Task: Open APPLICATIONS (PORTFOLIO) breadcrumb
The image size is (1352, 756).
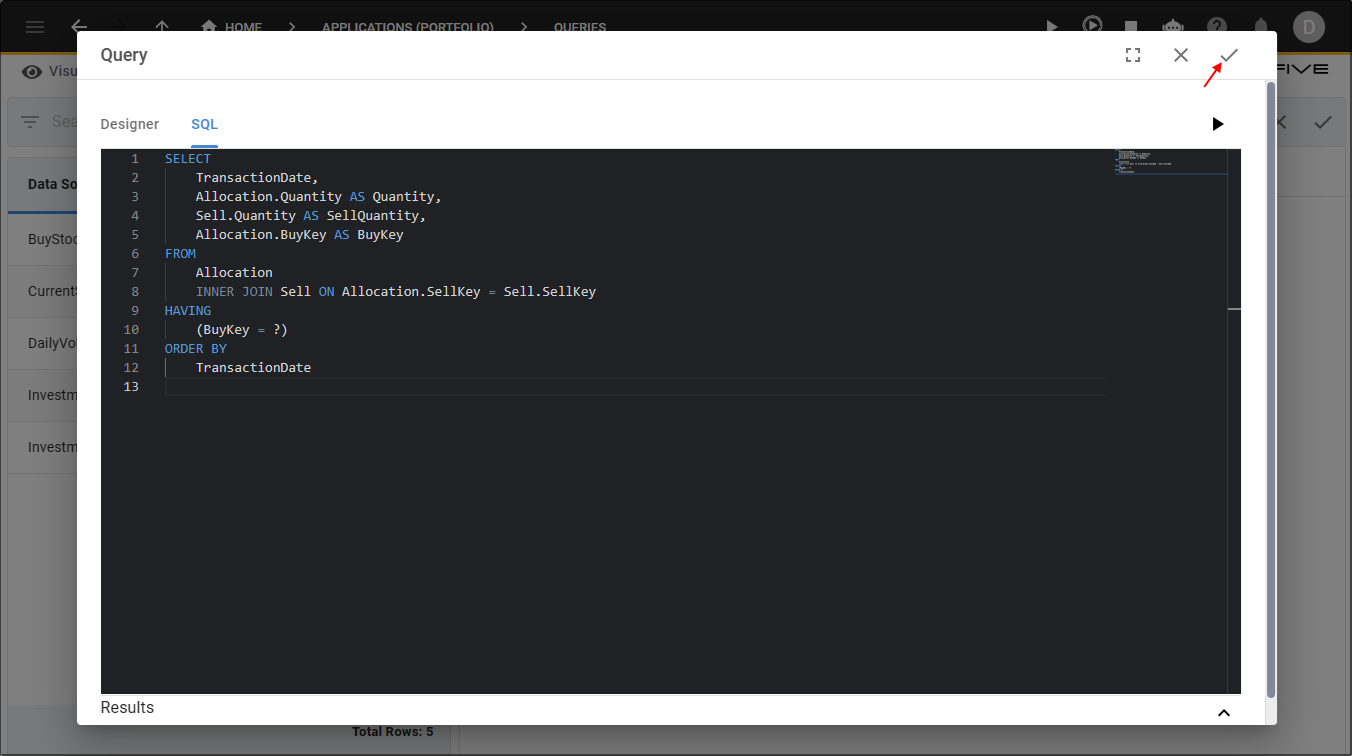Action: pyautogui.click(x=408, y=27)
